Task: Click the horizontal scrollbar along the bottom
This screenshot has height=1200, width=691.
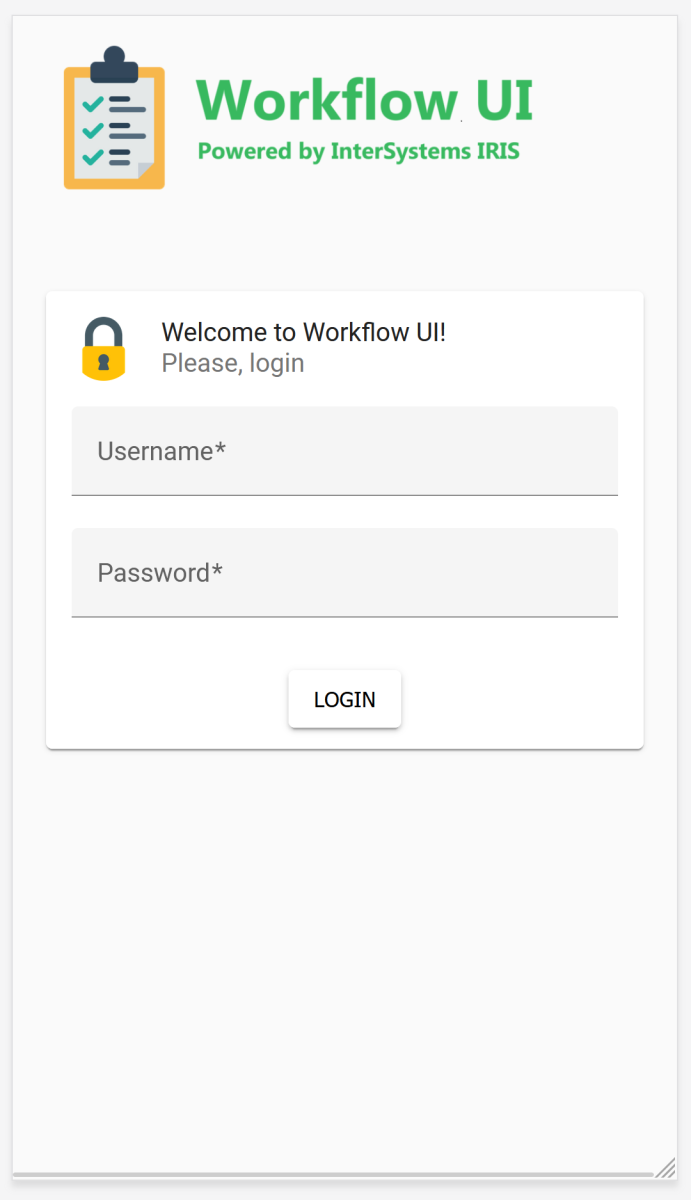Action: point(332,1174)
